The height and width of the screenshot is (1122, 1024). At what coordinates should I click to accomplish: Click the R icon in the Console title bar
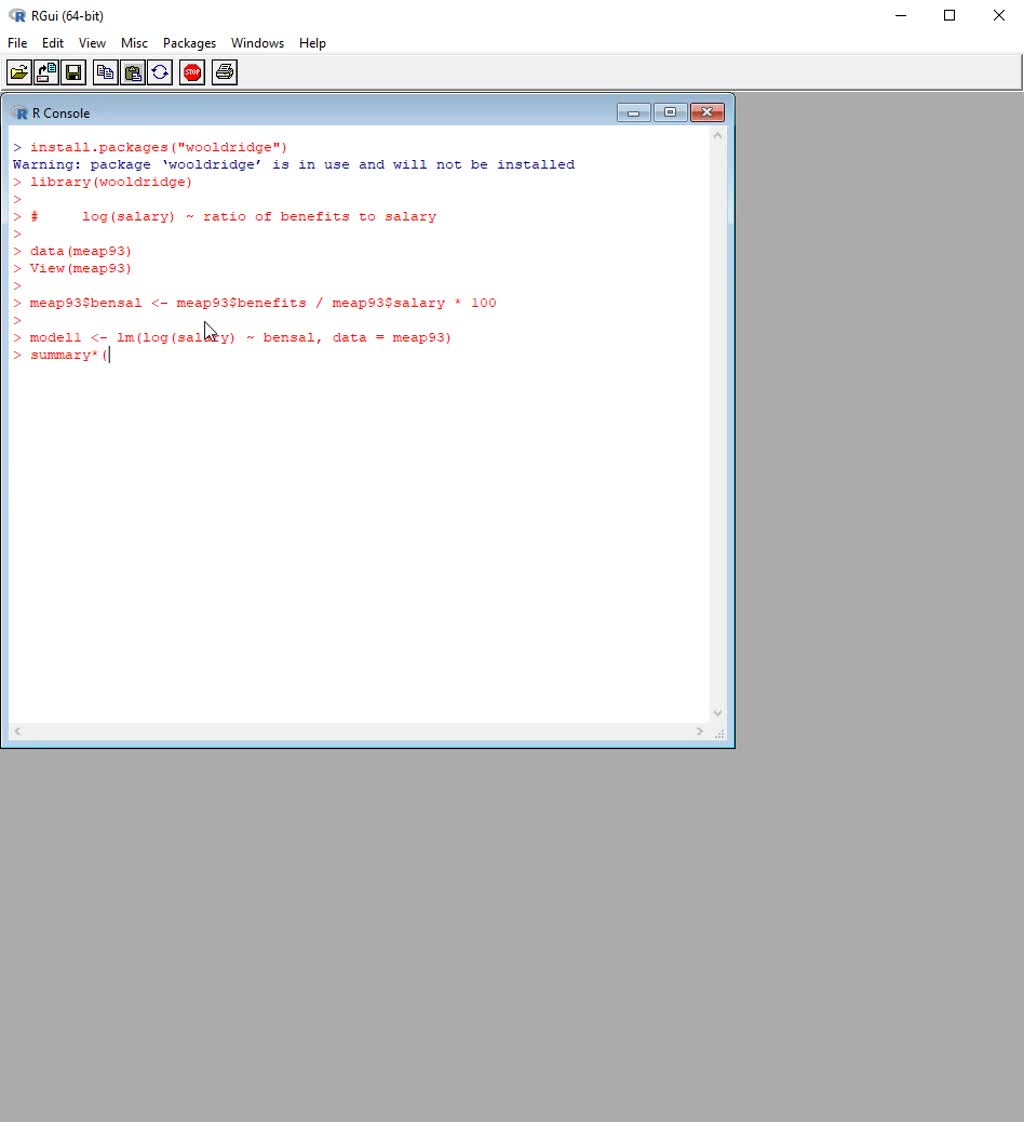tap(19, 112)
